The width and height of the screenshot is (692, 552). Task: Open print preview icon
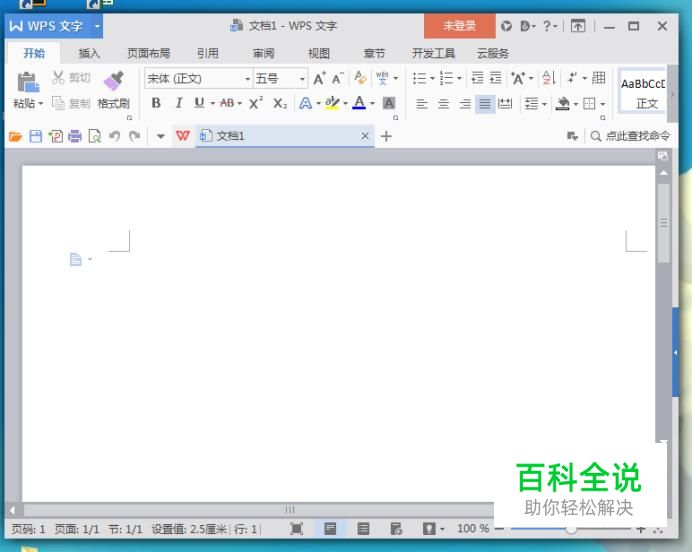click(94, 136)
